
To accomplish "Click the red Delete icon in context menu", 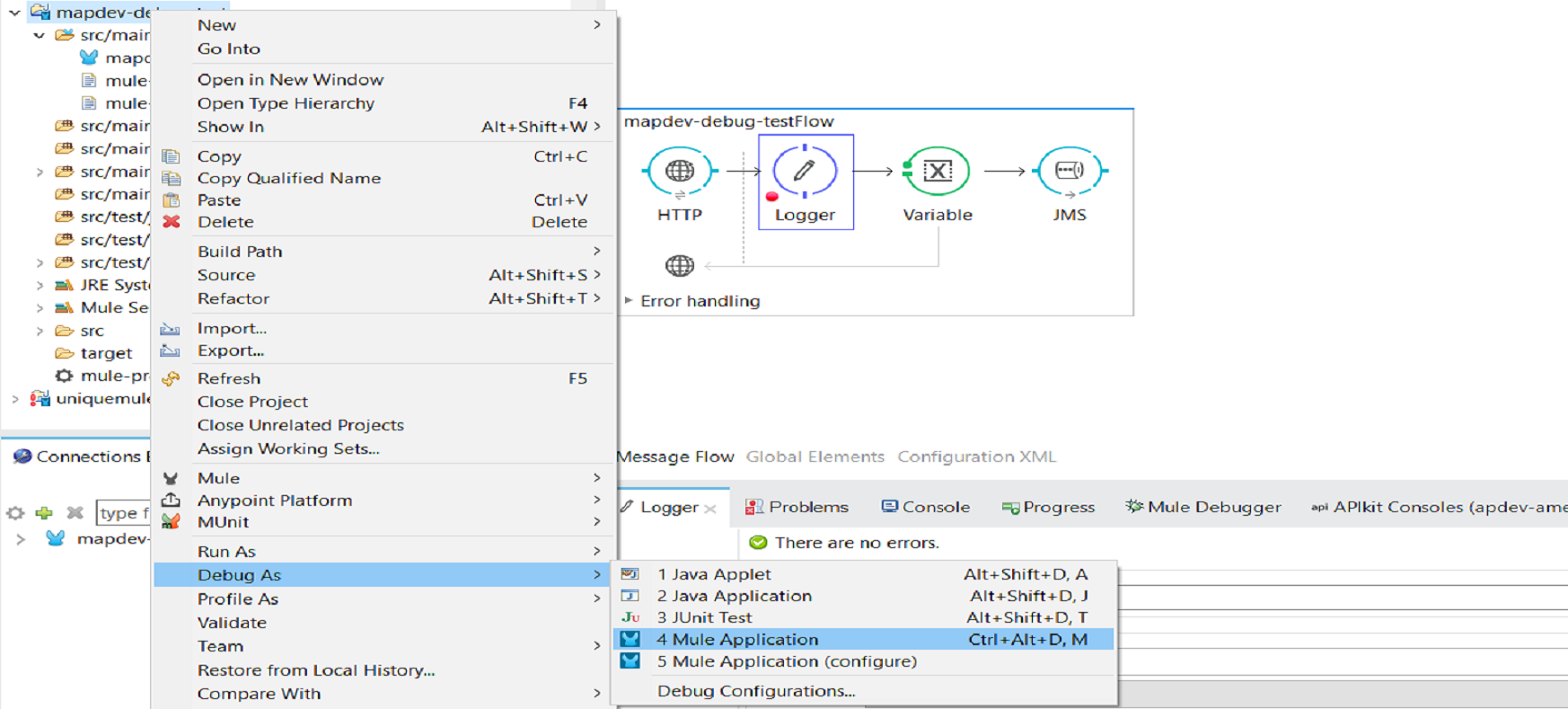I will point(172,222).
